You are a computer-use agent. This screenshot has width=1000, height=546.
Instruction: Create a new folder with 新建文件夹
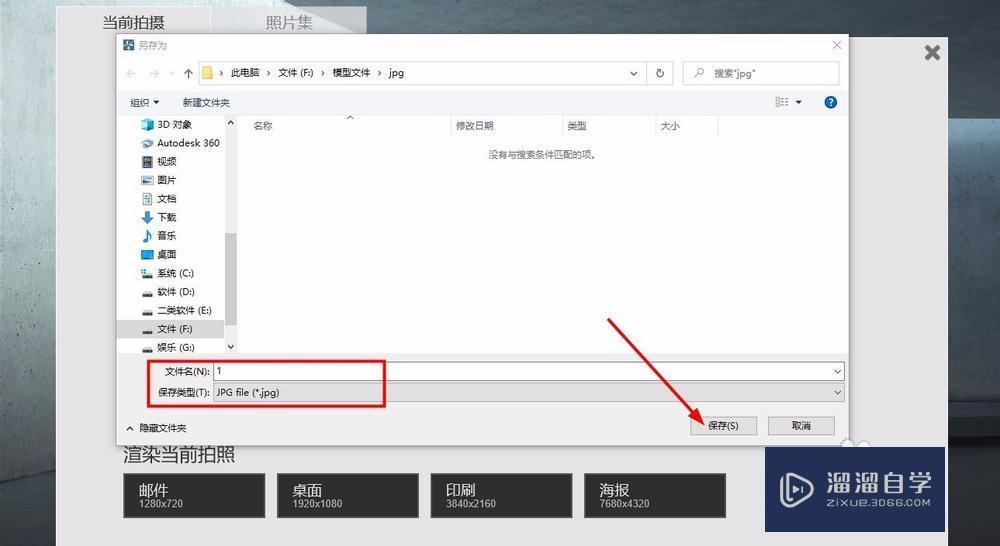(x=206, y=102)
